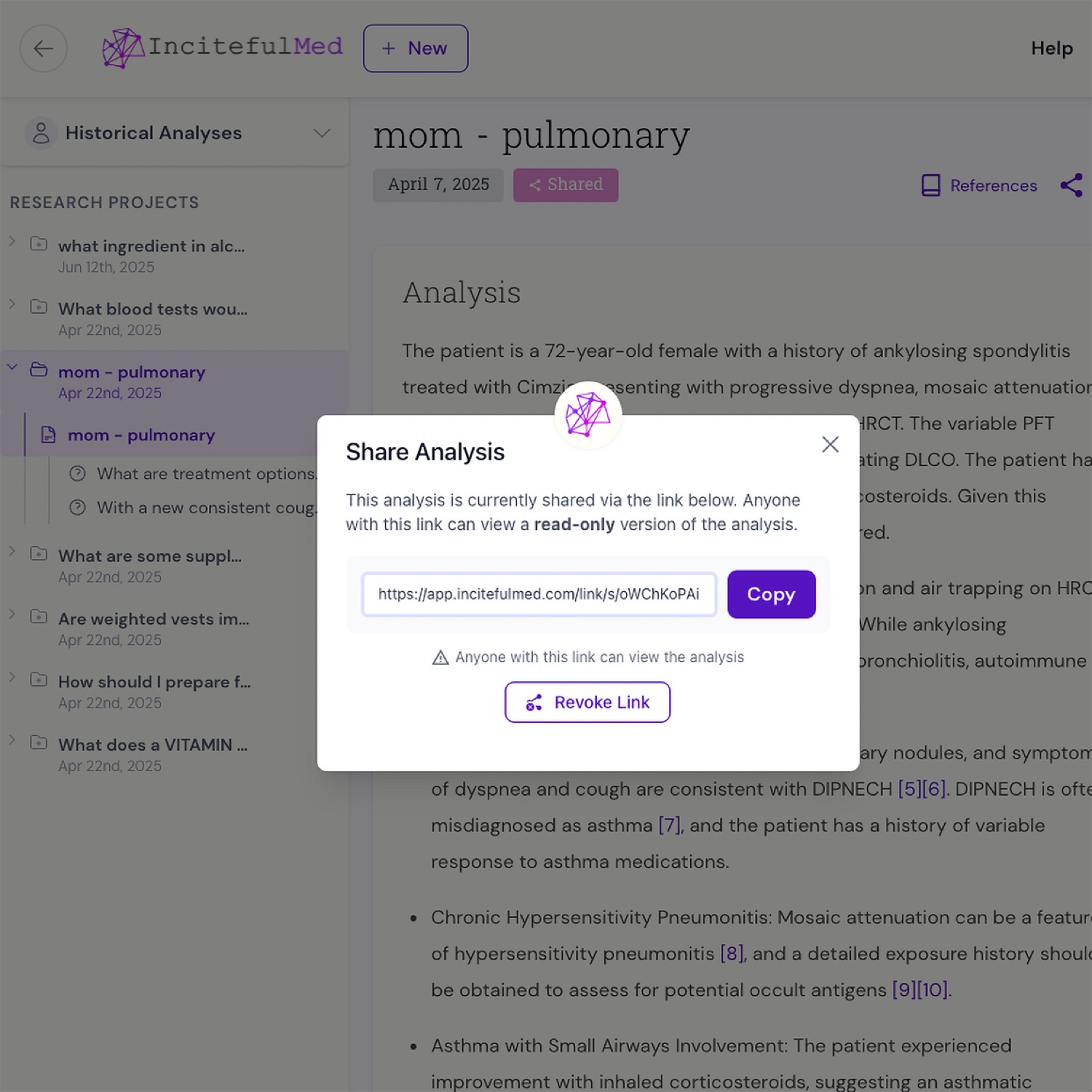Dismiss the Share Analysis dialog
1092x1092 pixels.
pos(830,444)
